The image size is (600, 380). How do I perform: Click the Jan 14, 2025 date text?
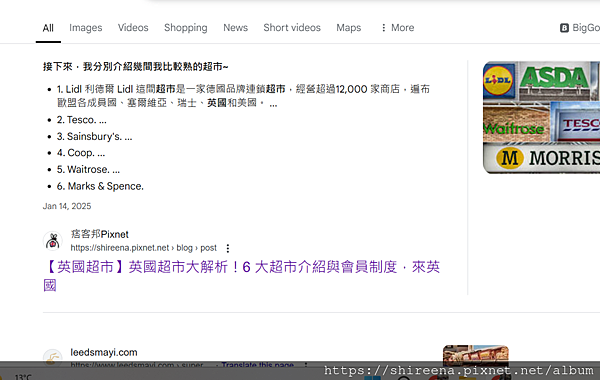(x=67, y=206)
